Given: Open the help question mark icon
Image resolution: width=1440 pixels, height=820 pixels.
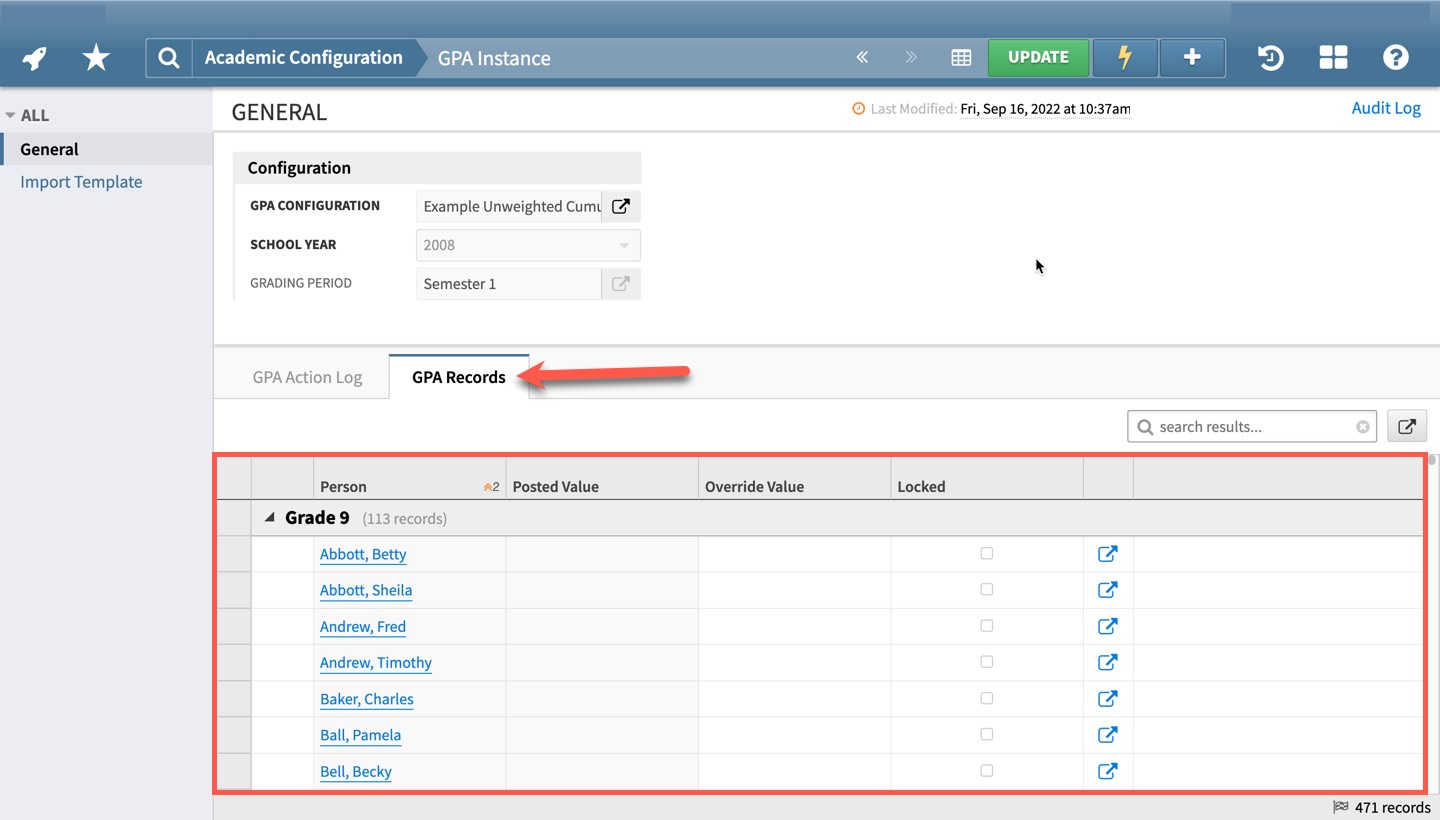Looking at the screenshot, I should [x=1395, y=58].
